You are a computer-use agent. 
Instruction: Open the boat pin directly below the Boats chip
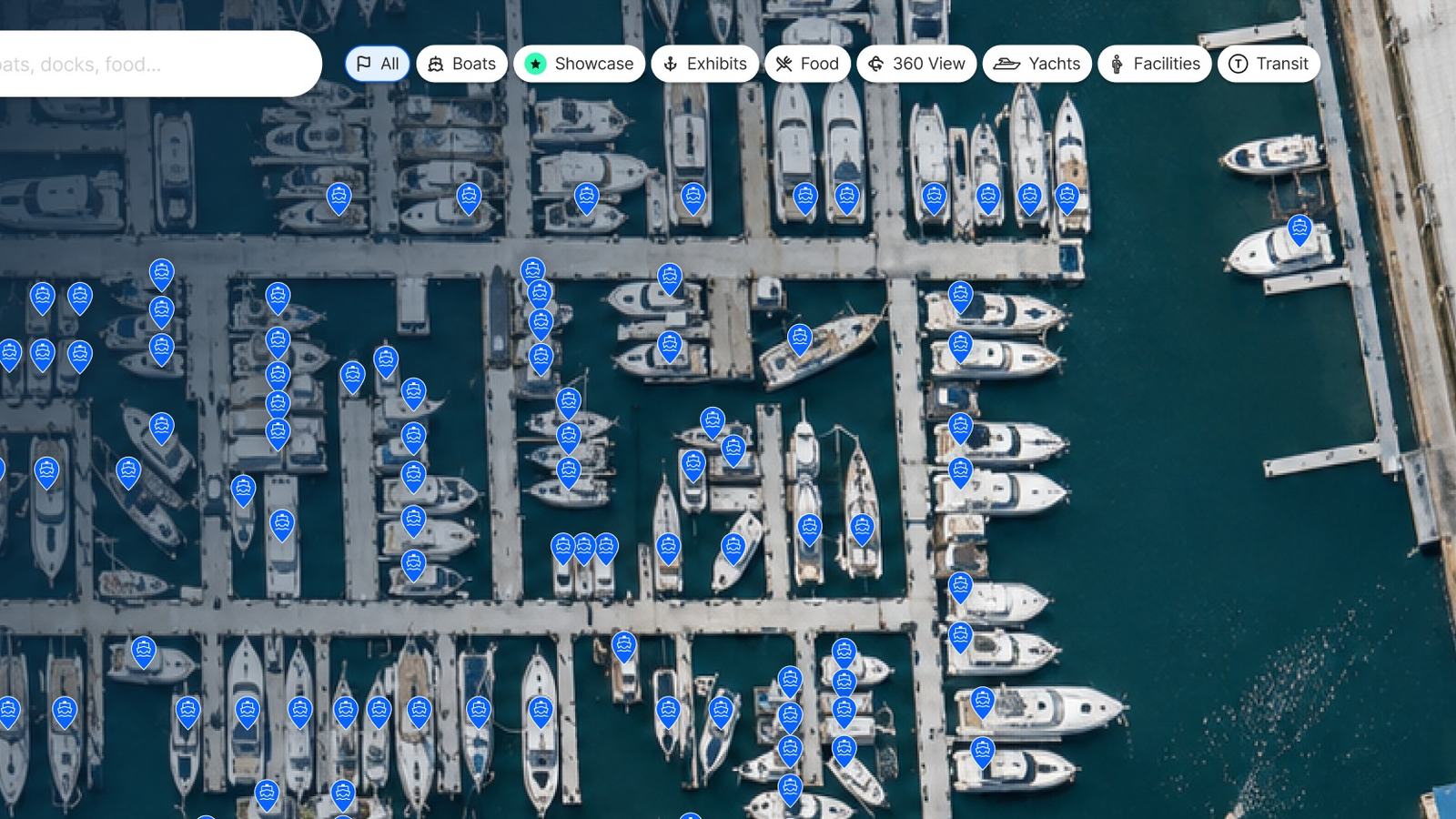coord(469,198)
